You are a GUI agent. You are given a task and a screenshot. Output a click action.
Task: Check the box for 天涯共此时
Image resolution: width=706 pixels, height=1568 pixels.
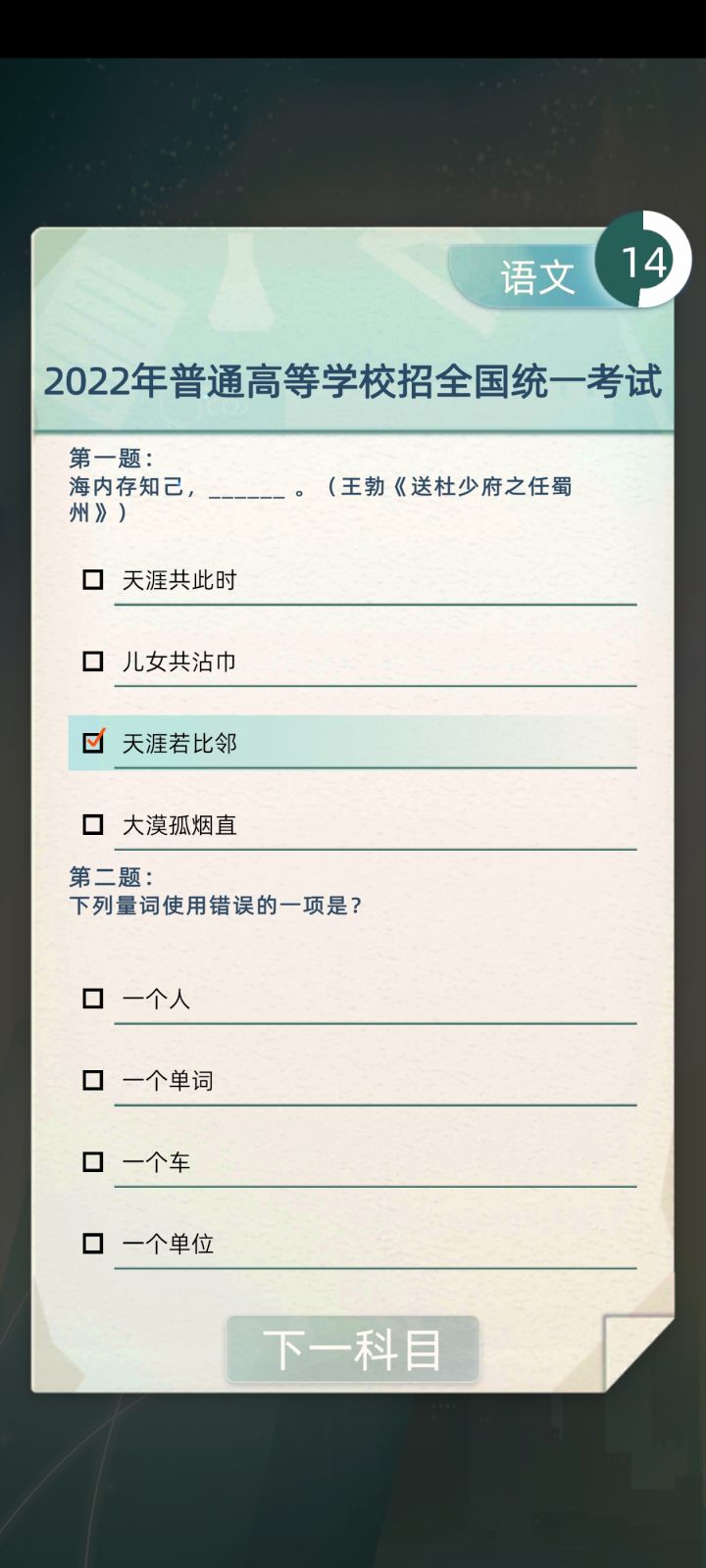93,580
